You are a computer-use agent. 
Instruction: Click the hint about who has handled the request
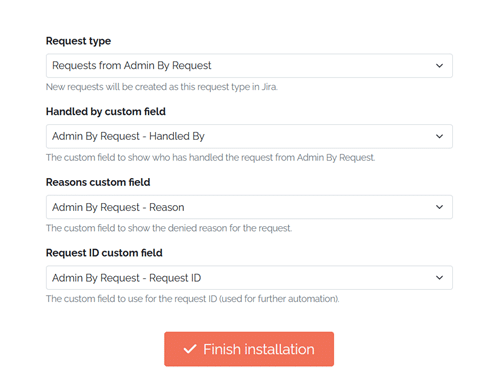[x=210, y=157]
